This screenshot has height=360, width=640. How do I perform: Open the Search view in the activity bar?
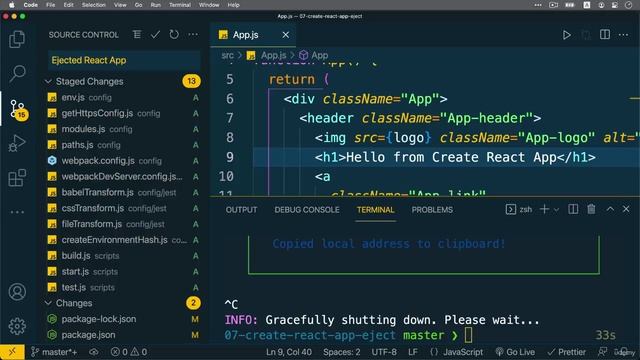(18, 73)
